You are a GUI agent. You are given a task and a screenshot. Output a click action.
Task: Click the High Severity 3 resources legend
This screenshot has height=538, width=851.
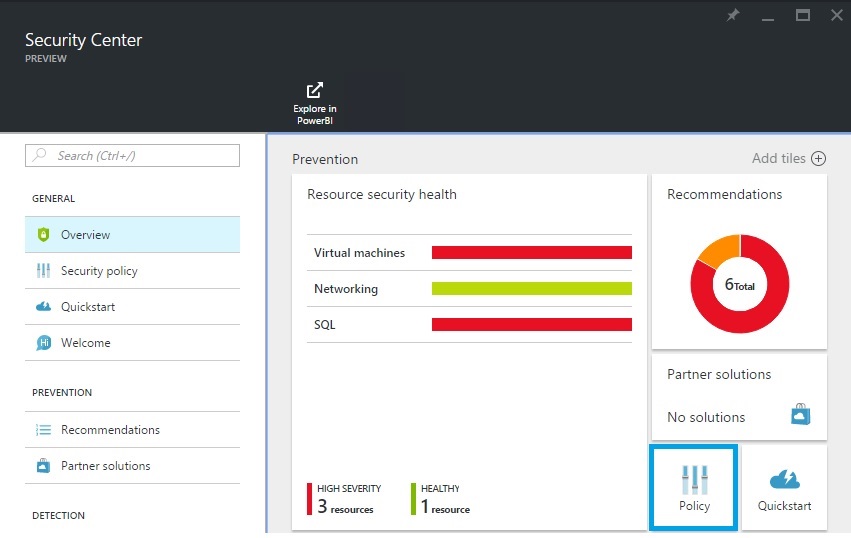coord(345,498)
